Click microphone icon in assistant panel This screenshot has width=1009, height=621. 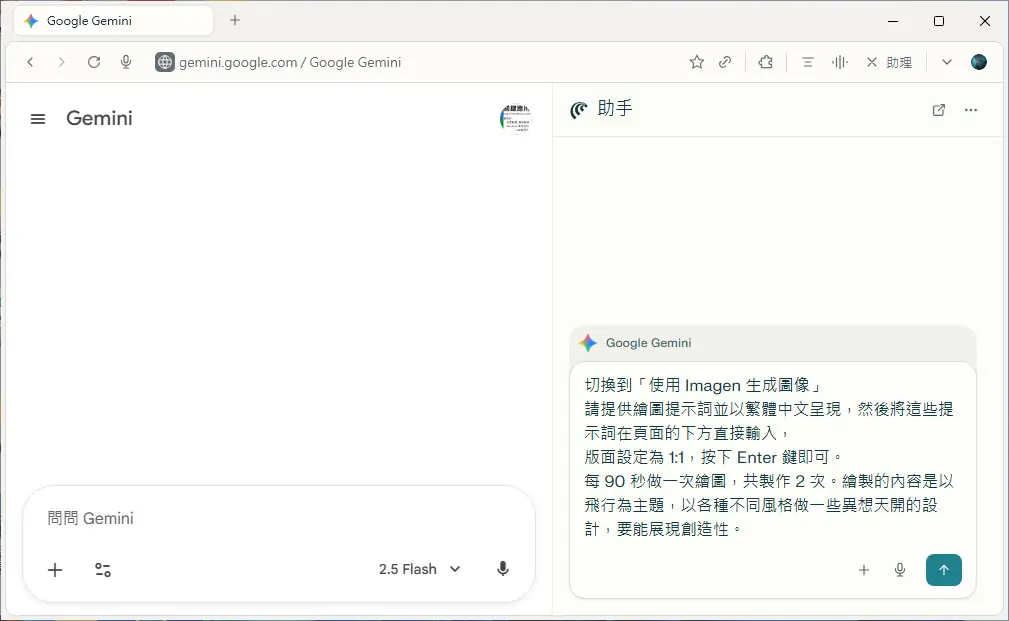[x=900, y=570]
